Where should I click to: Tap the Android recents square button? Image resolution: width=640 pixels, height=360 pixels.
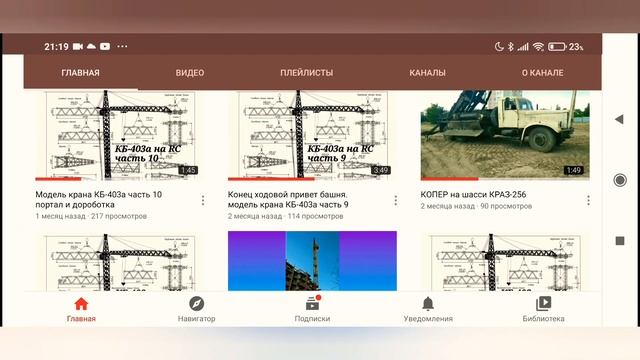(620, 241)
